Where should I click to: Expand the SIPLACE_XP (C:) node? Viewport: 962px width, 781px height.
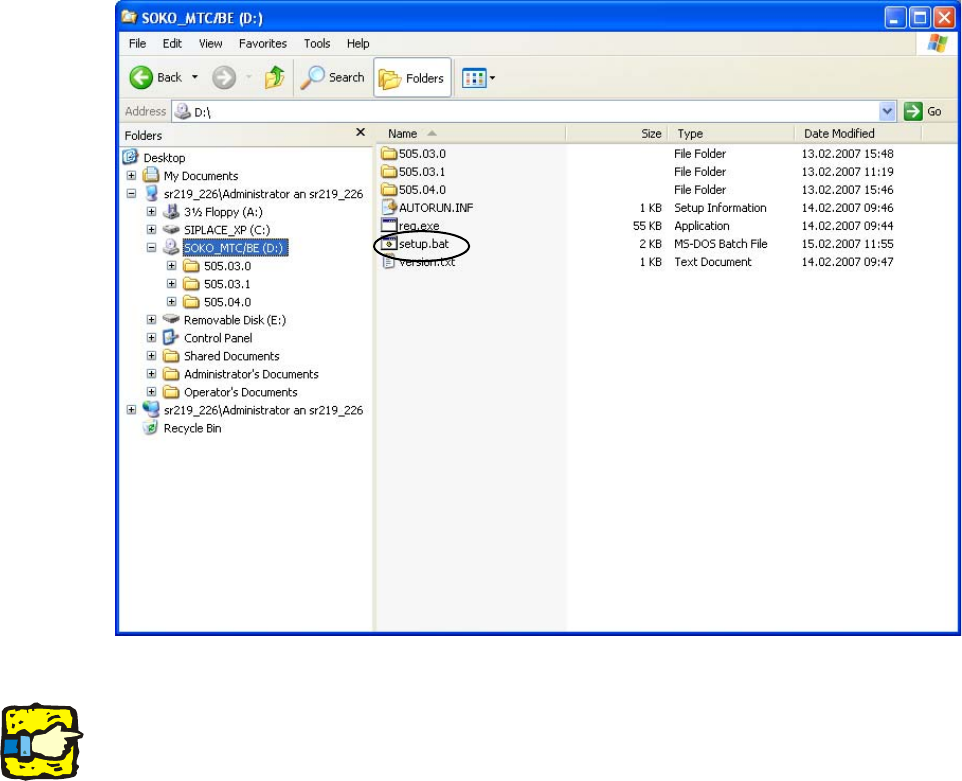tap(152, 229)
